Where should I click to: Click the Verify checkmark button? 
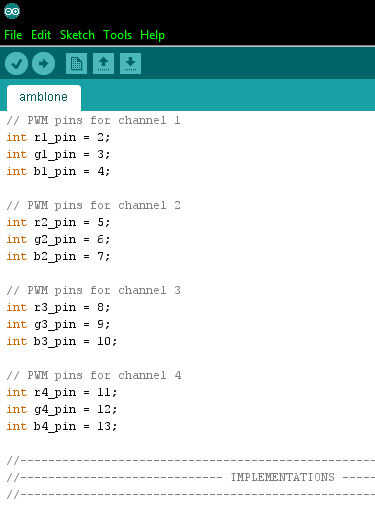click(x=16, y=63)
